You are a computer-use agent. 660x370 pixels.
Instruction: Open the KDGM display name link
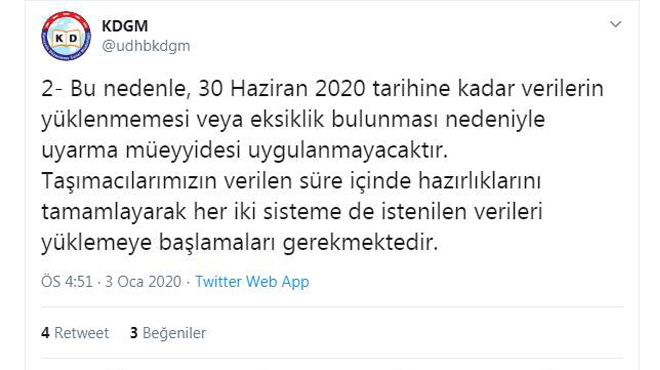tap(125, 26)
